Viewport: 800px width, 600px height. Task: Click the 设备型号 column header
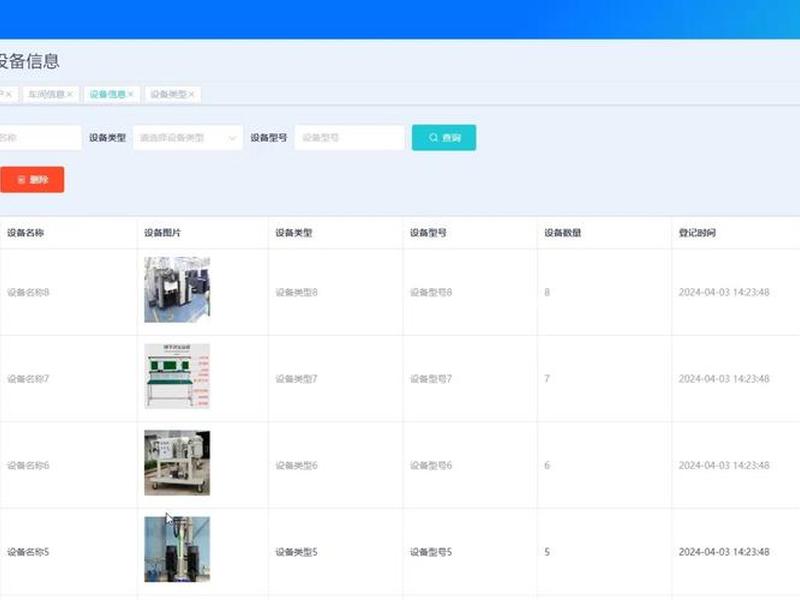(x=428, y=233)
